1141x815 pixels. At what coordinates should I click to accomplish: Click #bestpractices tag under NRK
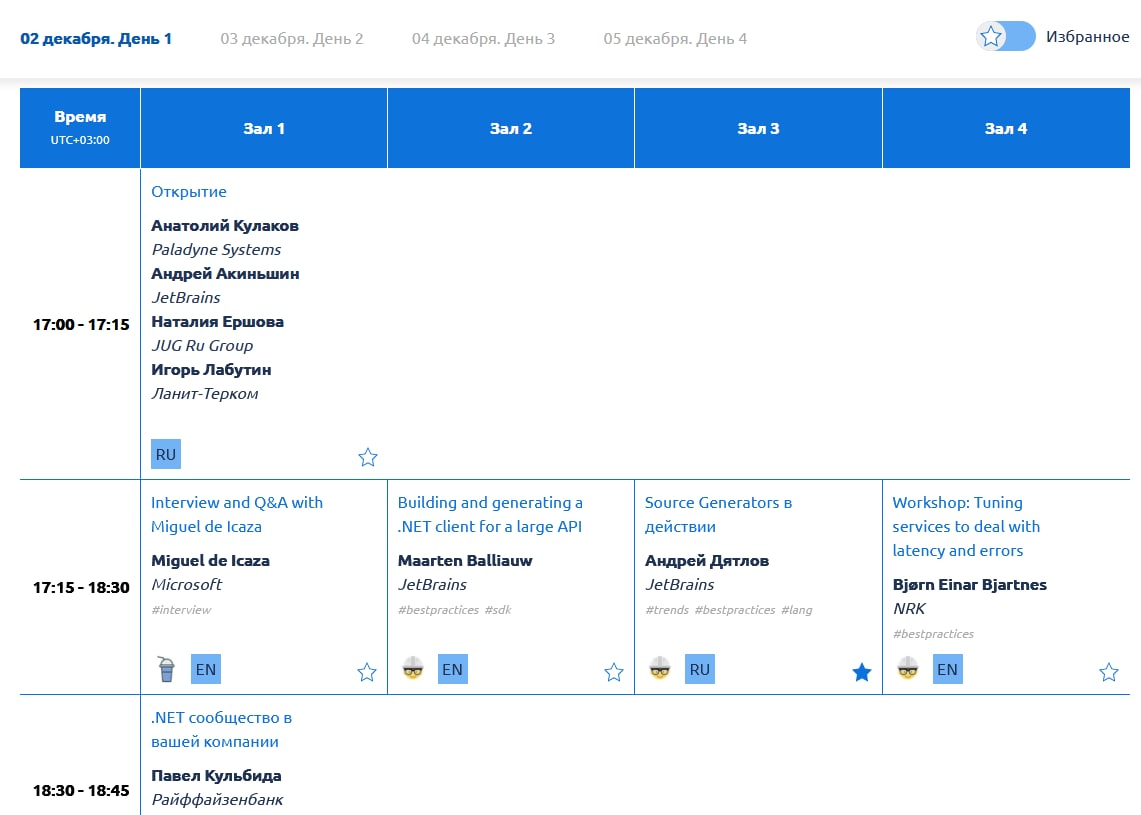point(934,634)
